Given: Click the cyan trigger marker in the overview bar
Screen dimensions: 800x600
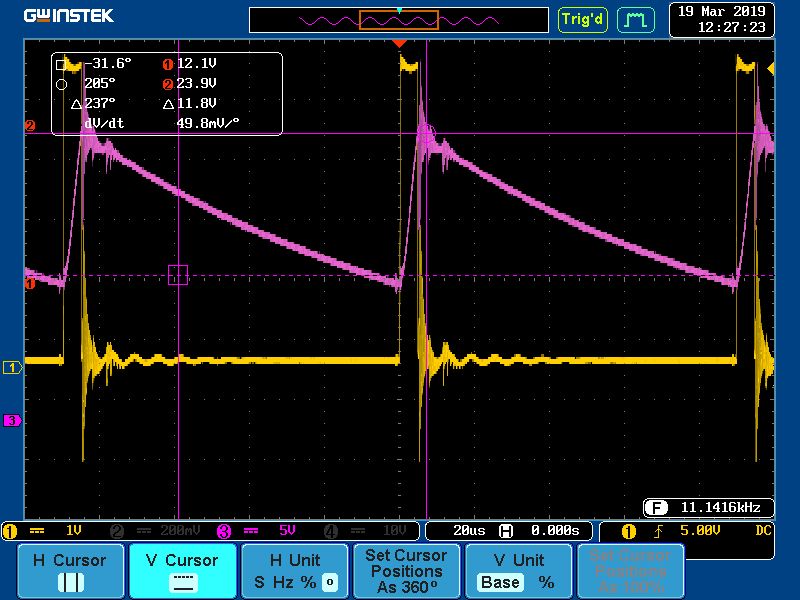Looking at the screenshot, I should tap(399, 10).
